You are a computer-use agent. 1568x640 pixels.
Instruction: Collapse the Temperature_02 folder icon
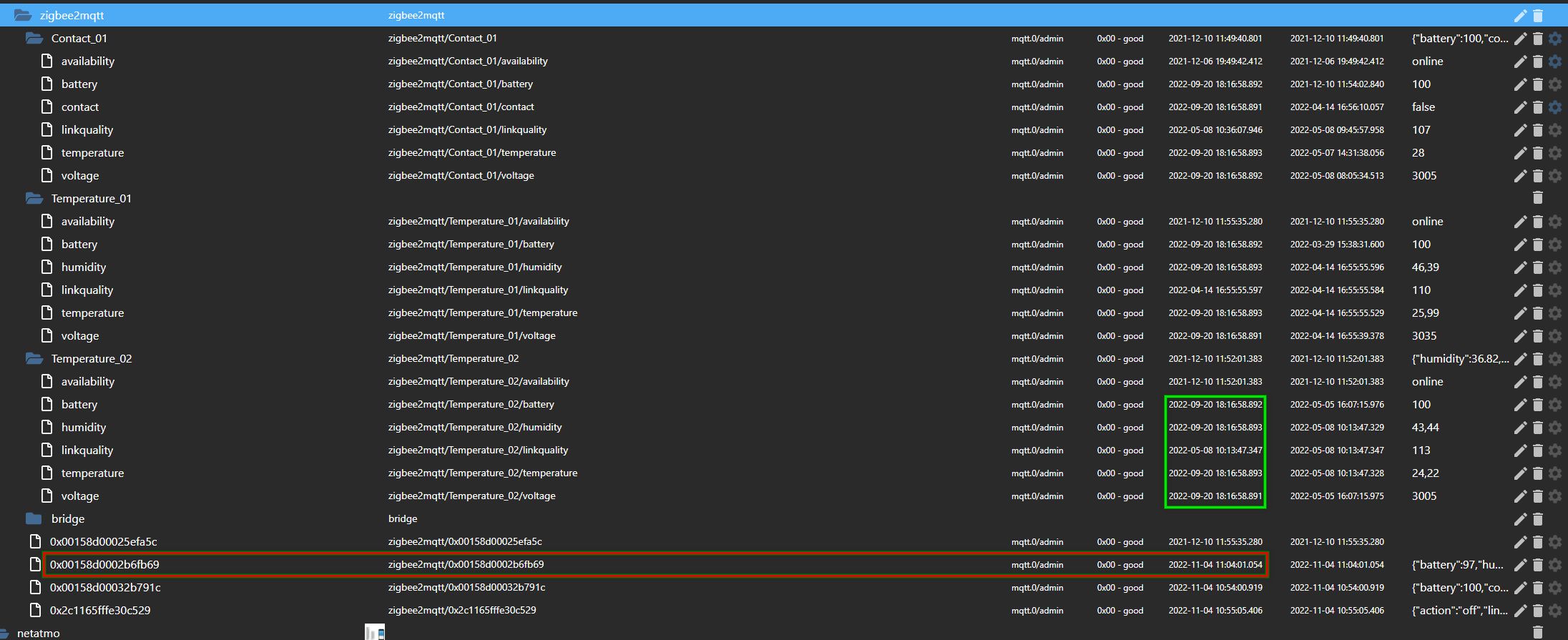click(x=34, y=358)
